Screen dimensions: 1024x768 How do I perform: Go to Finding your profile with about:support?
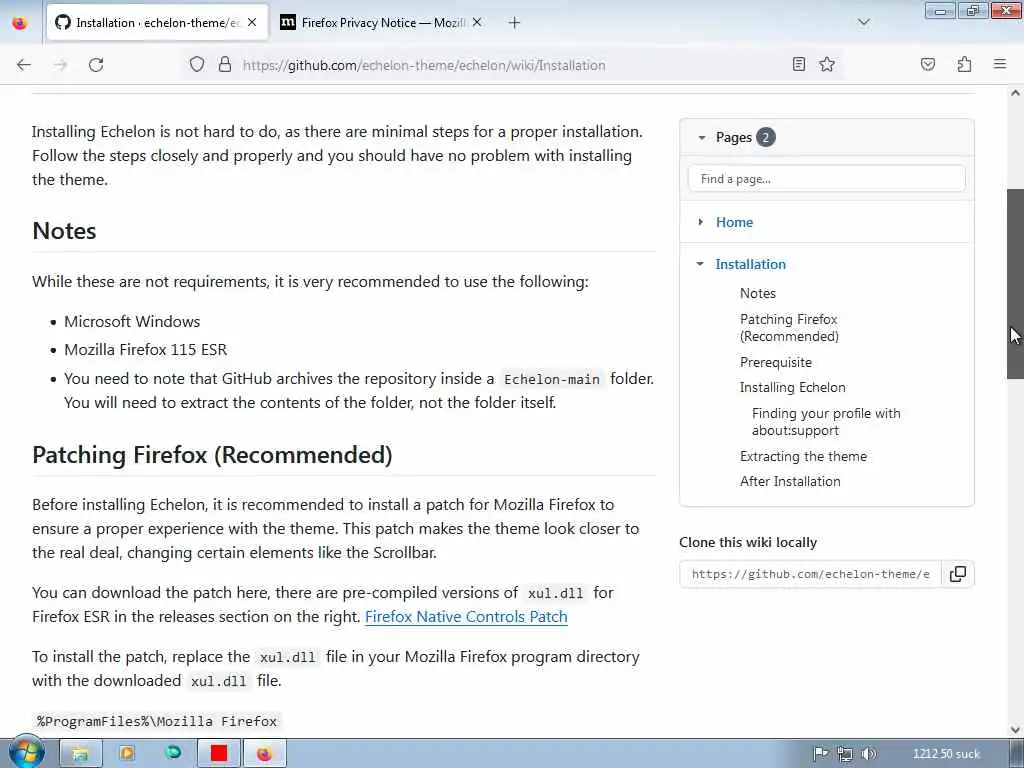pos(825,422)
